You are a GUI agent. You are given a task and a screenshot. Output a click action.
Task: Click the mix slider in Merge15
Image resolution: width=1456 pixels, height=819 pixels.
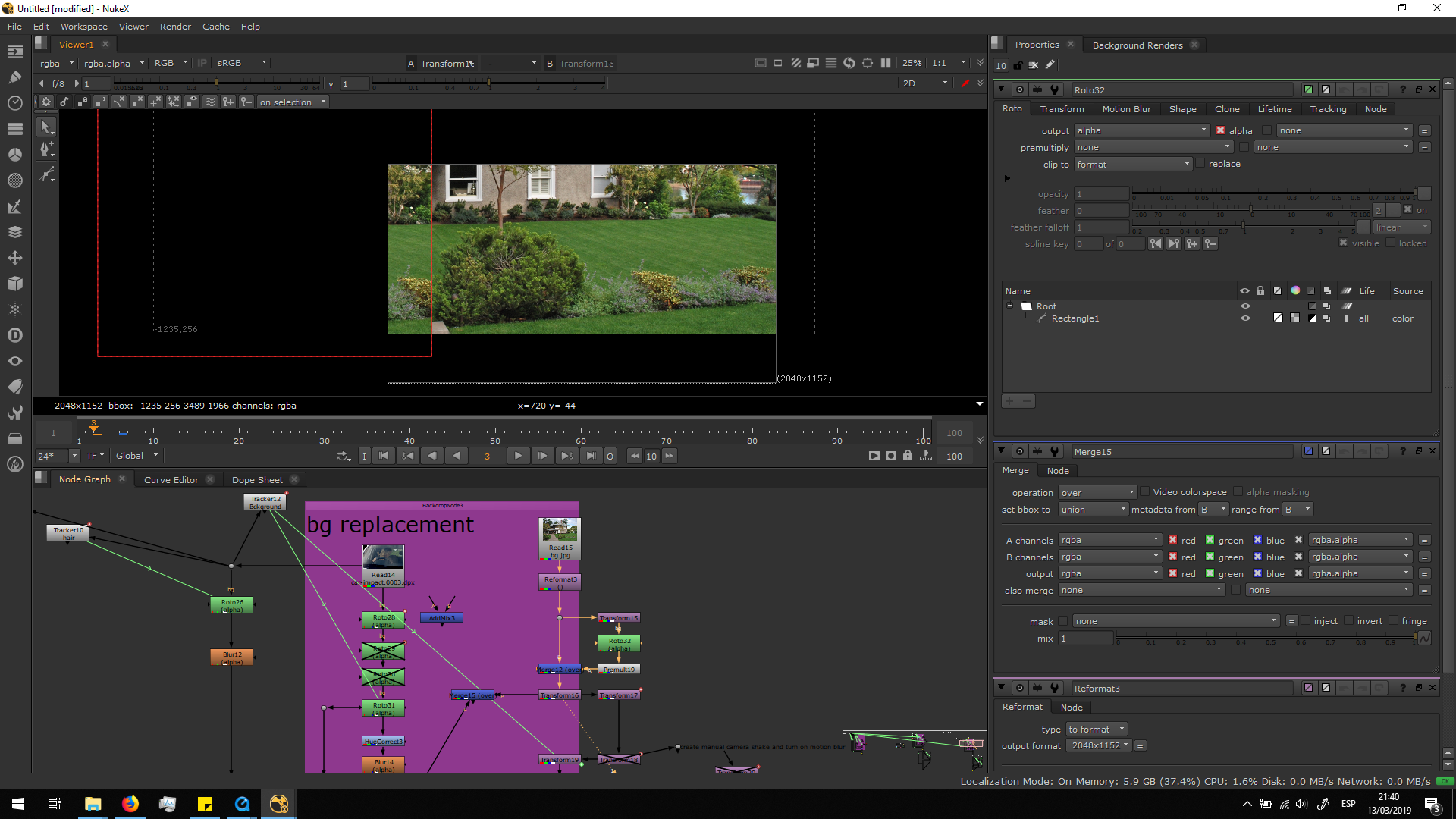click(1265, 639)
